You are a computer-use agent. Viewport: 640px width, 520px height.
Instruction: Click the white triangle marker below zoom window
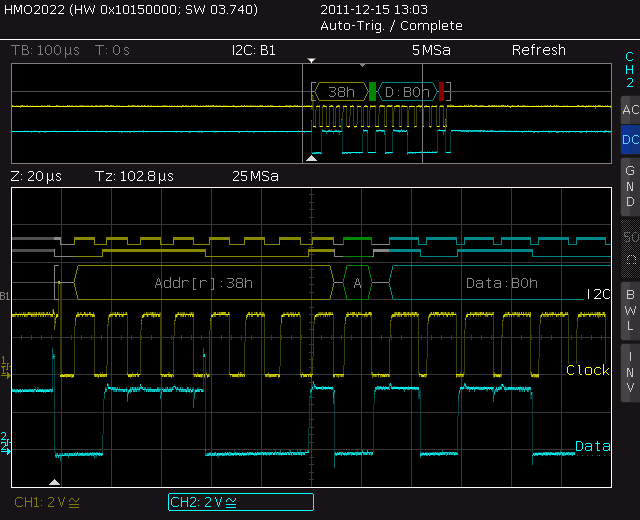point(54,482)
